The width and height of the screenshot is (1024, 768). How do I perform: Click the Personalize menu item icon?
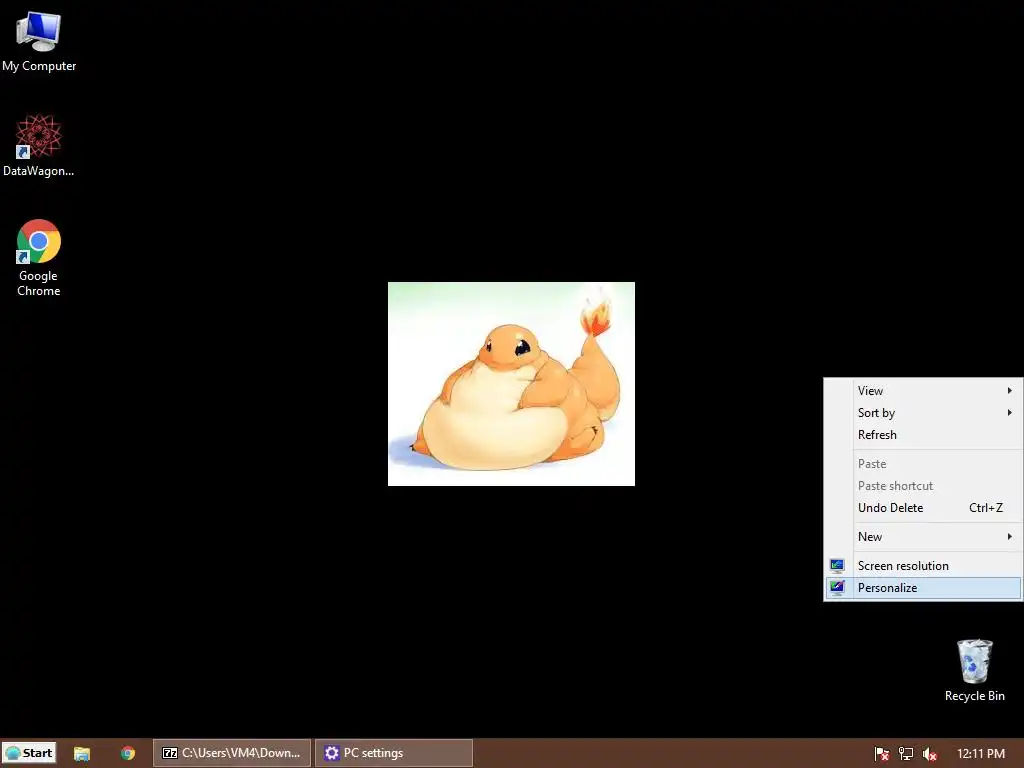[837, 588]
